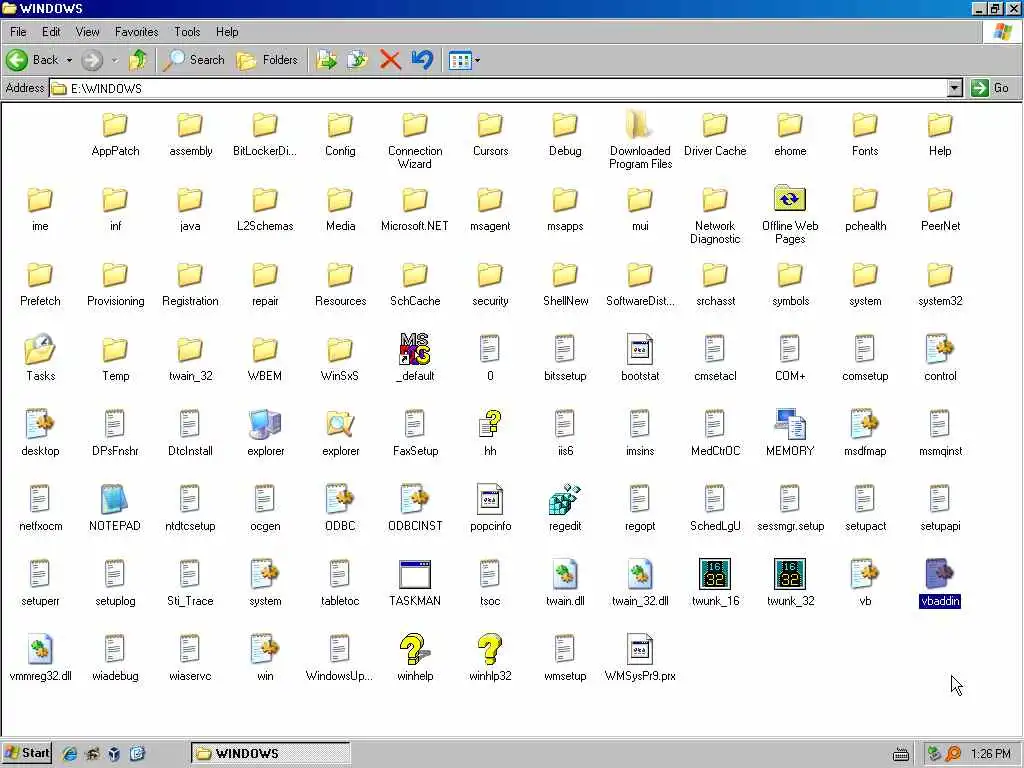
Task: Select the explorer computer application icon
Action: (x=265, y=424)
